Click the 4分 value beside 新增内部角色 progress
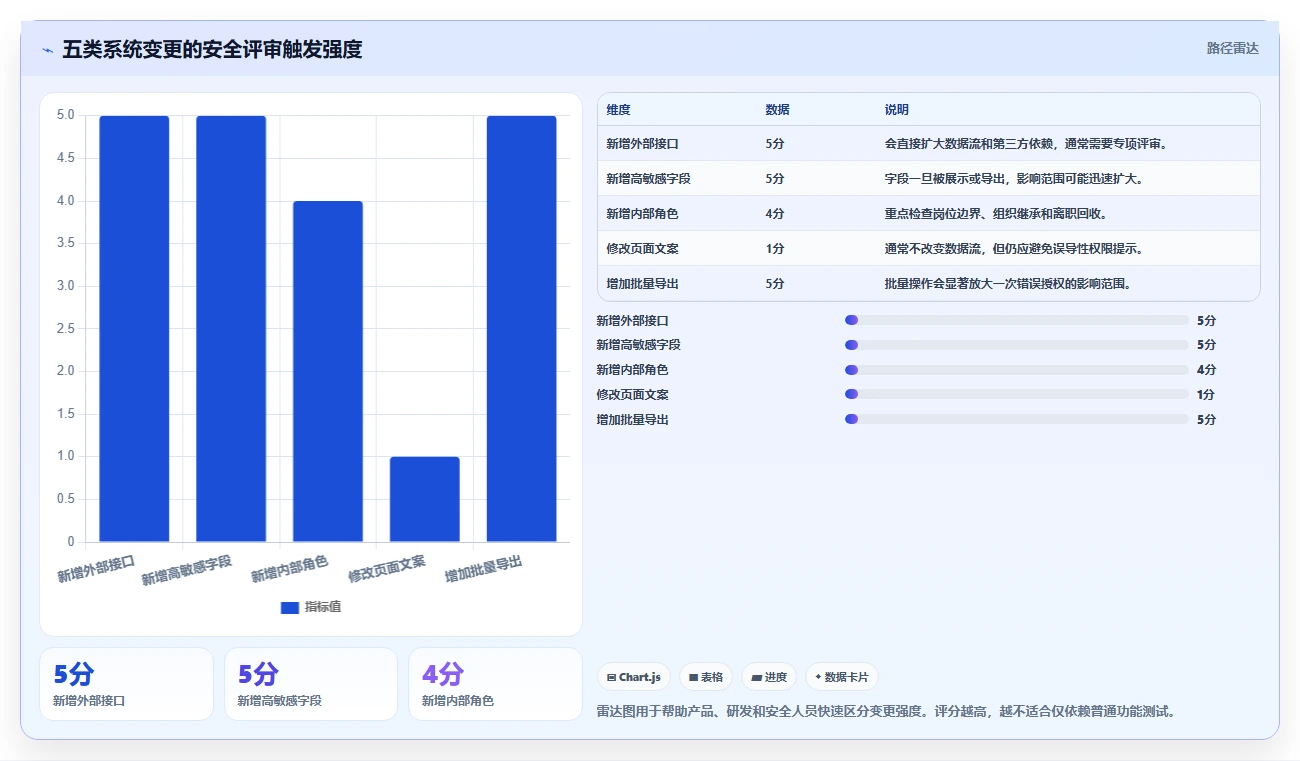 click(x=1206, y=370)
